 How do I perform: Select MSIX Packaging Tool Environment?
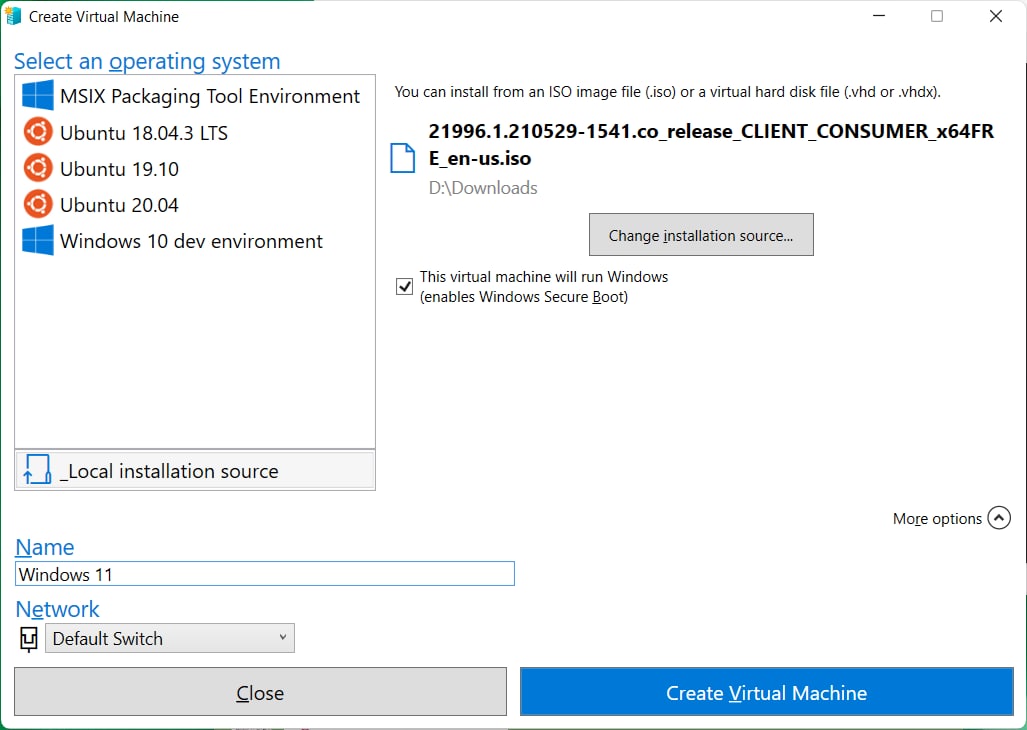click(x=195, y=96)
